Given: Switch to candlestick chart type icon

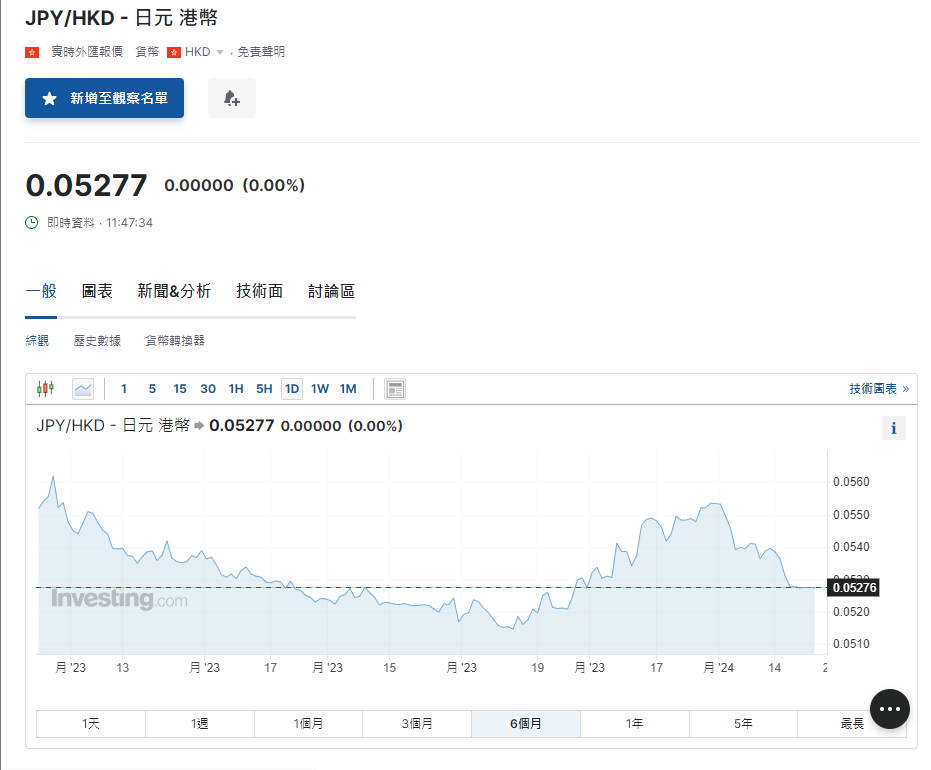Looking at the screenshot, I should [x=45, y=389].
